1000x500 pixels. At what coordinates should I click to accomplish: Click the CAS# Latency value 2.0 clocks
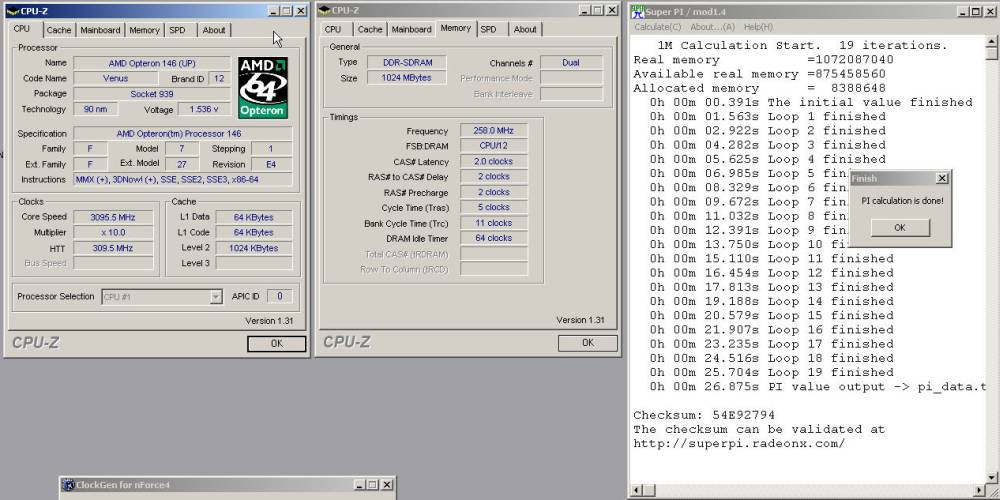coord(494,161)
